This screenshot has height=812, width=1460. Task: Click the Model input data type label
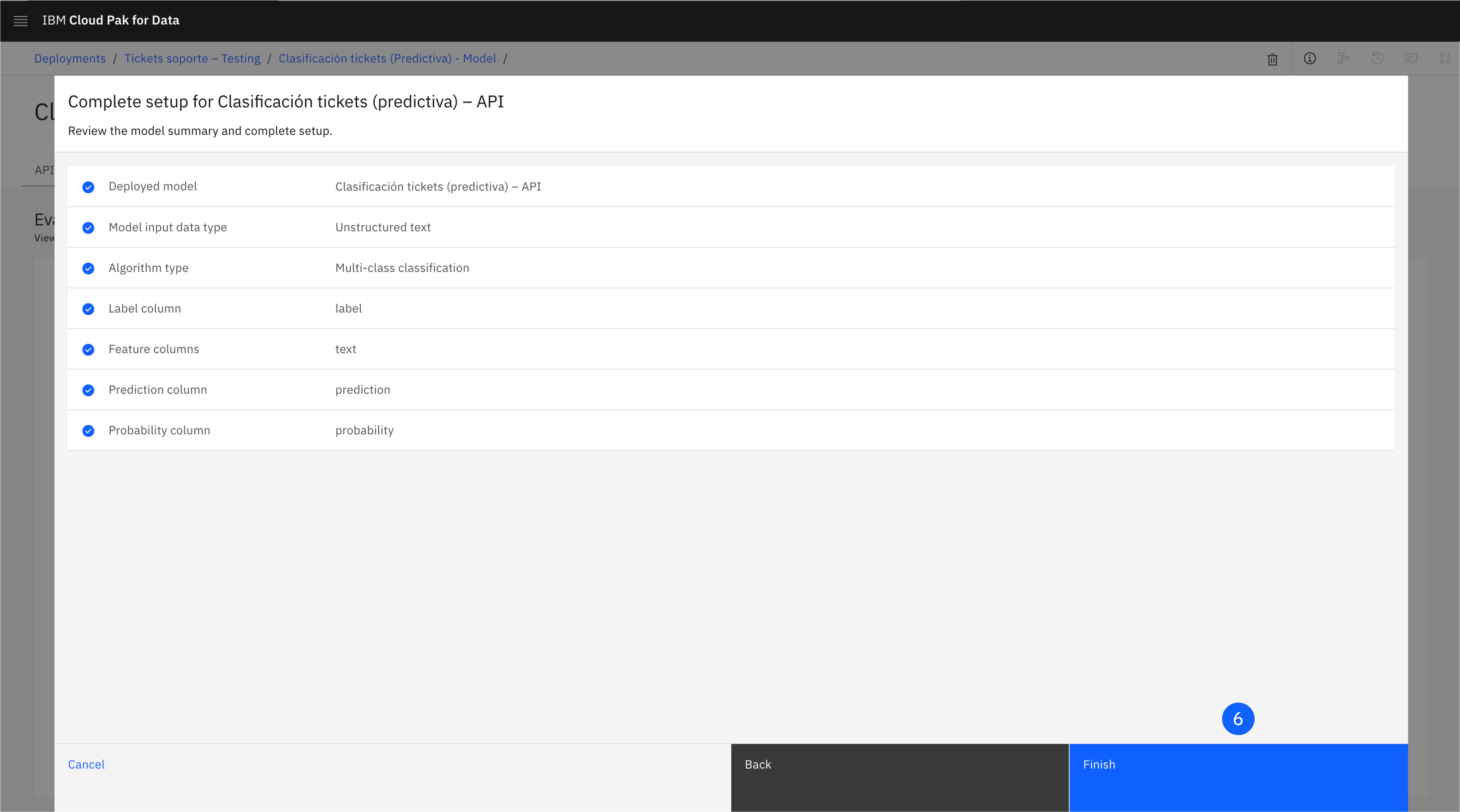[168, 227]
